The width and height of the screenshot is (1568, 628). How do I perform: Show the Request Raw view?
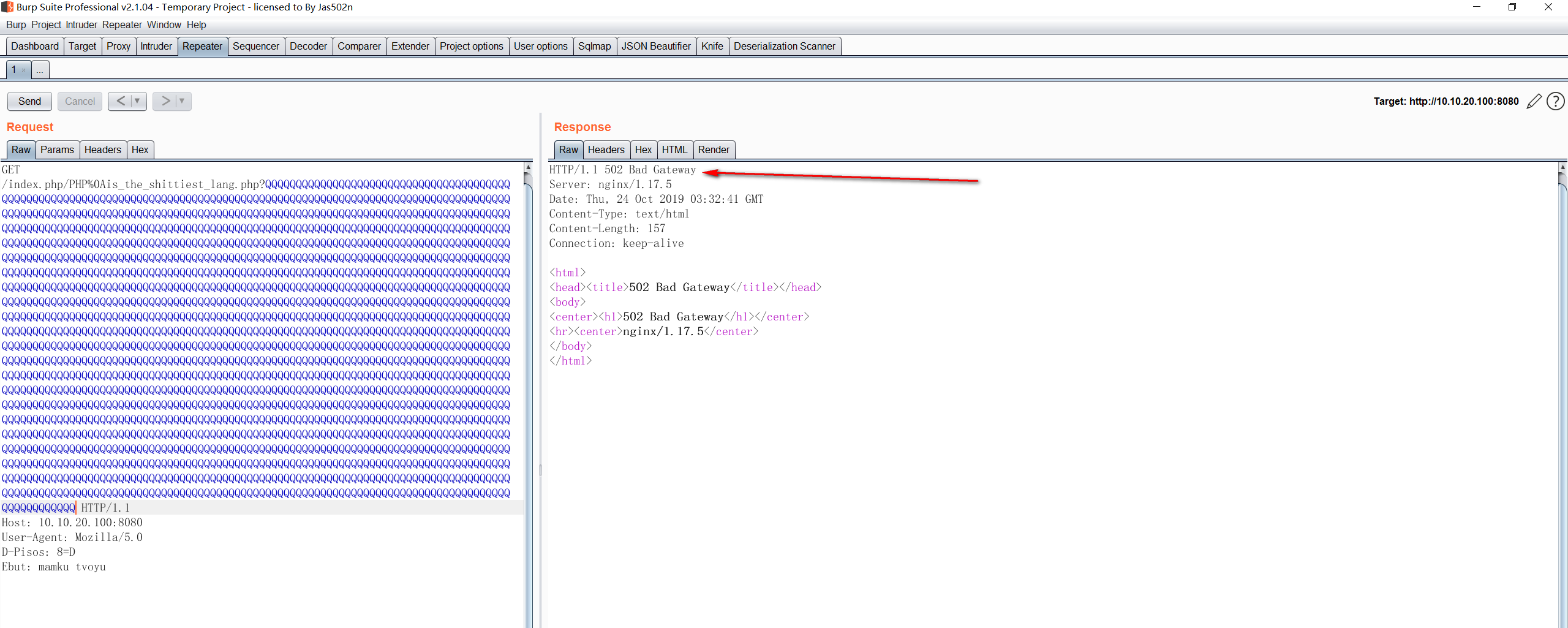click(21, 150)
